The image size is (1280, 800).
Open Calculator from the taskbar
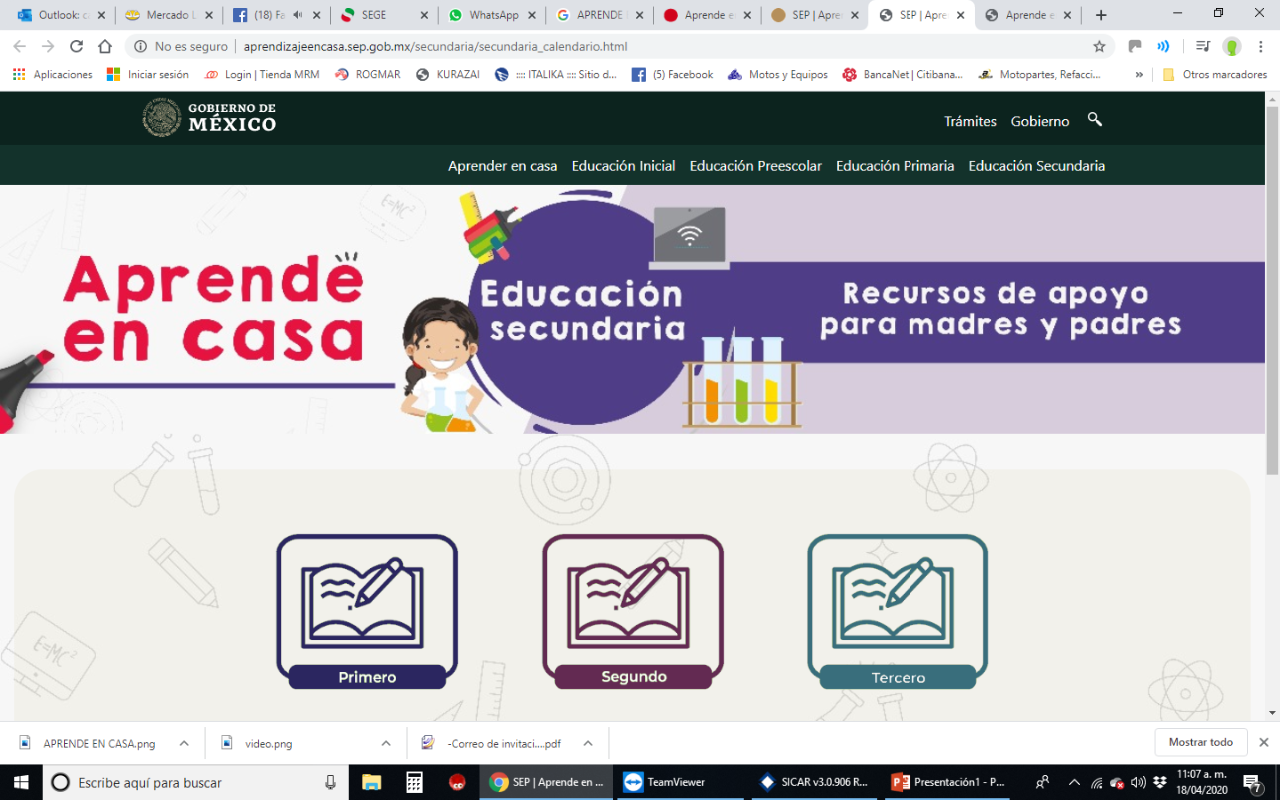pos(414,782)
